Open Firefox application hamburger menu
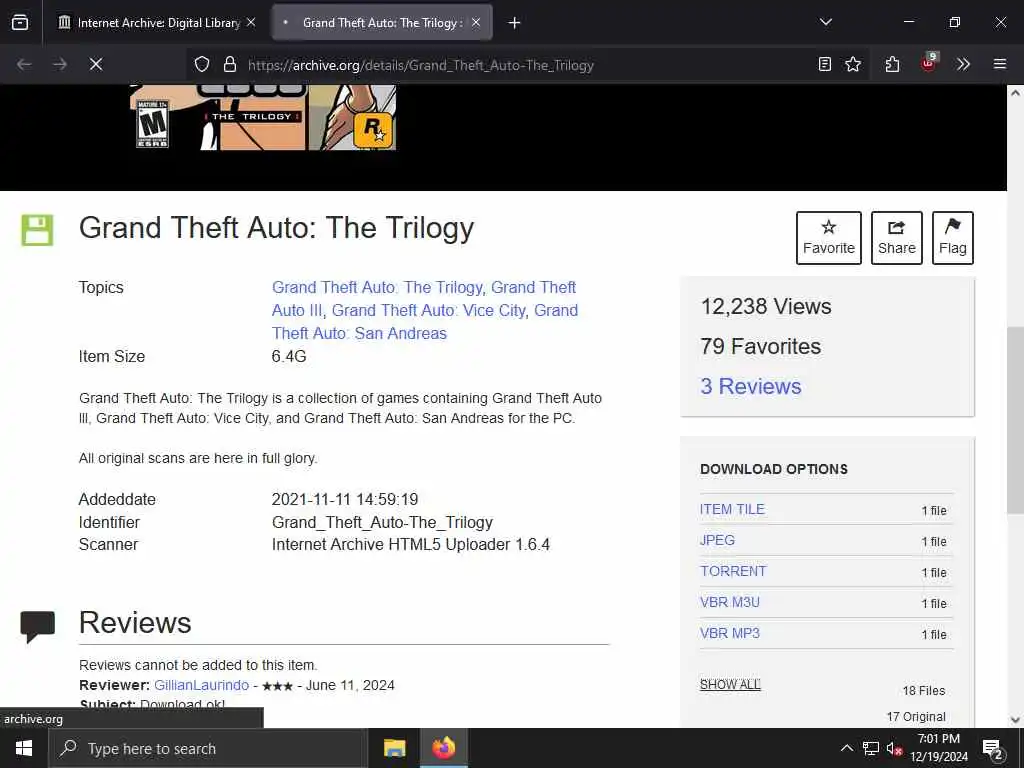Screen dimensions: 1024x768 pyautogui.click(x=1000, y=64)
